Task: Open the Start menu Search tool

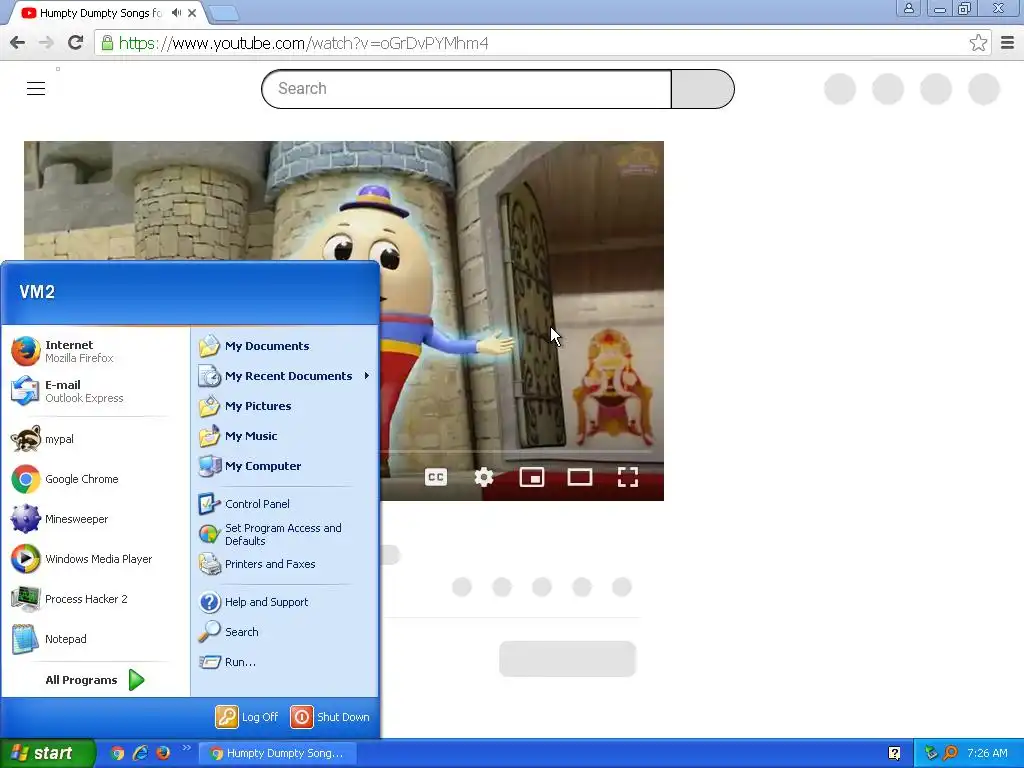Action: (x=285, y=632)
